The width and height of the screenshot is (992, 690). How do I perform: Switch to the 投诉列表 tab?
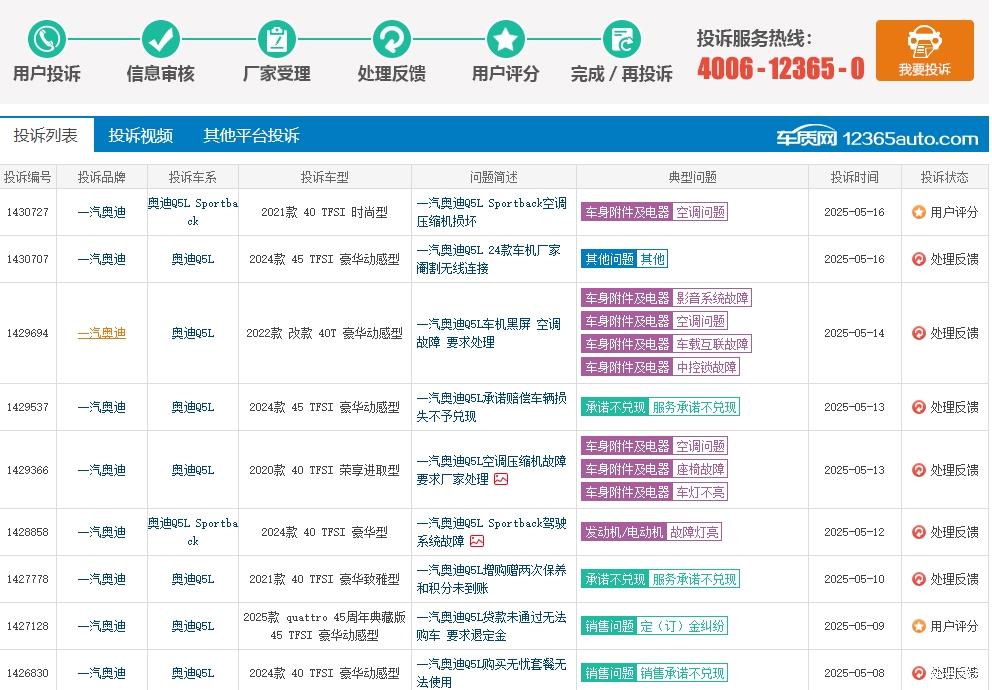click(46, 135)
